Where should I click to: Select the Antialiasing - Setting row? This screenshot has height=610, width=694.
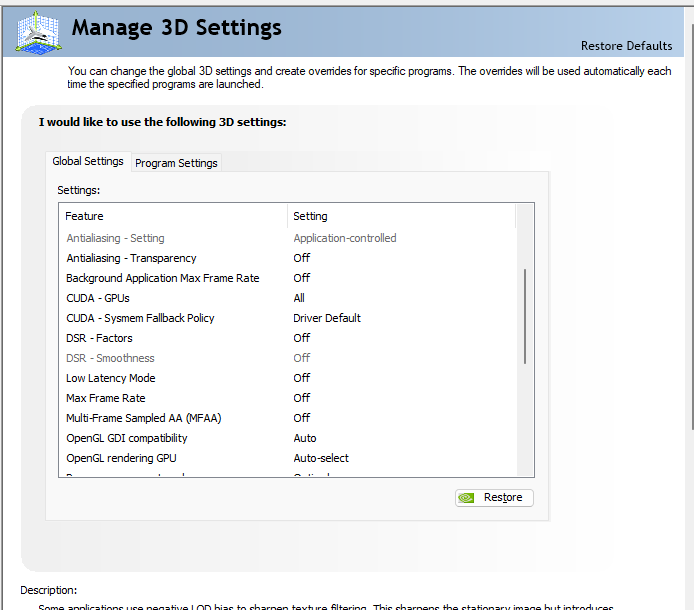[x=287, y=238]
